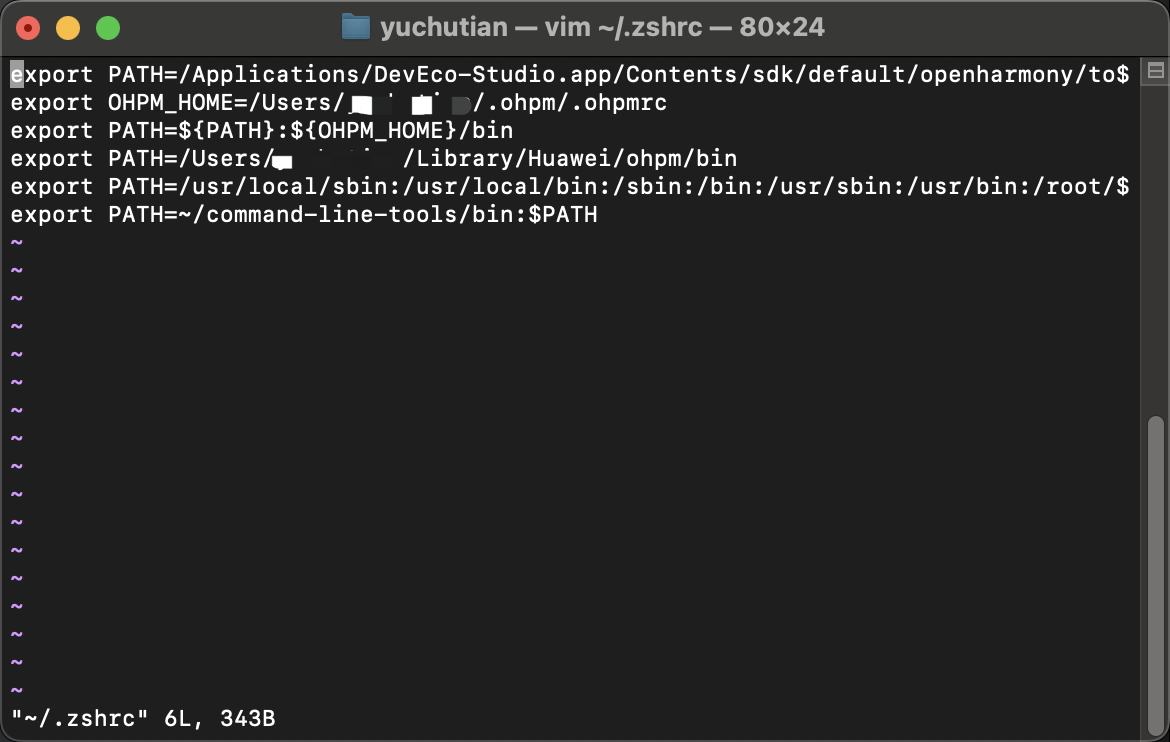Click the last tilde marker above status line

pos(17,690)
